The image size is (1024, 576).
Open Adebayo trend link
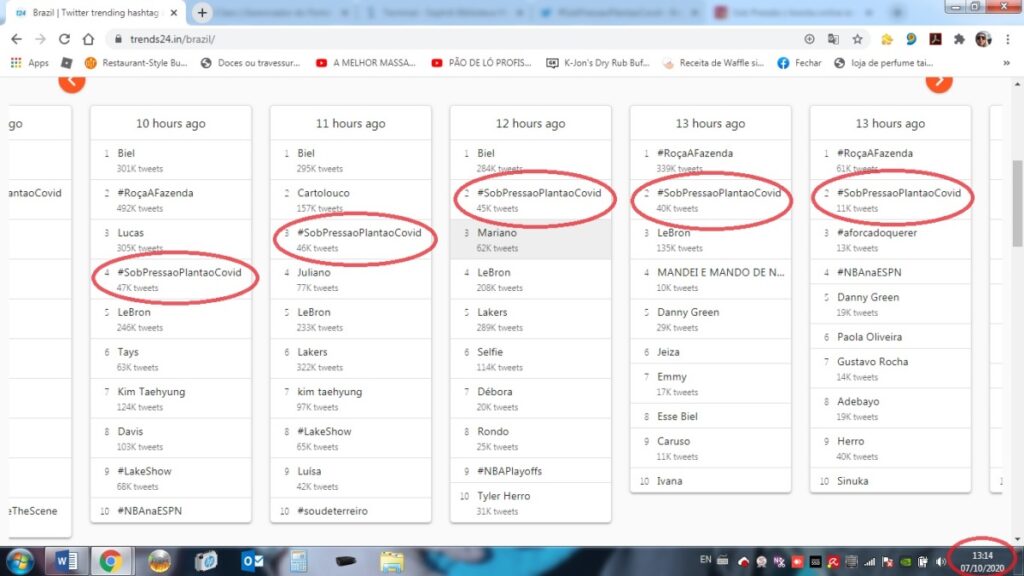pos(858,402)
